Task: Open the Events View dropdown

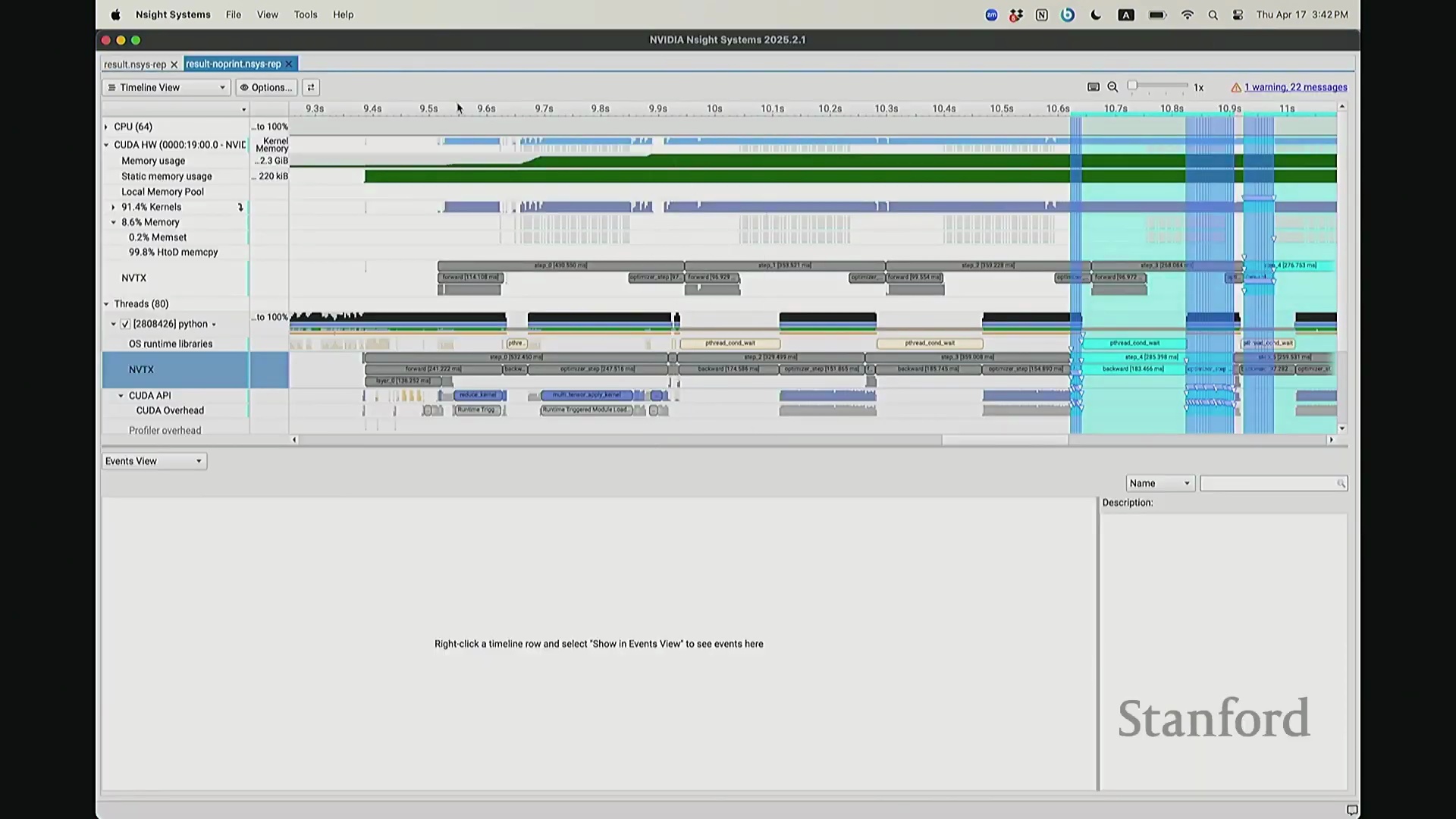Action: [x=154, y=461]
